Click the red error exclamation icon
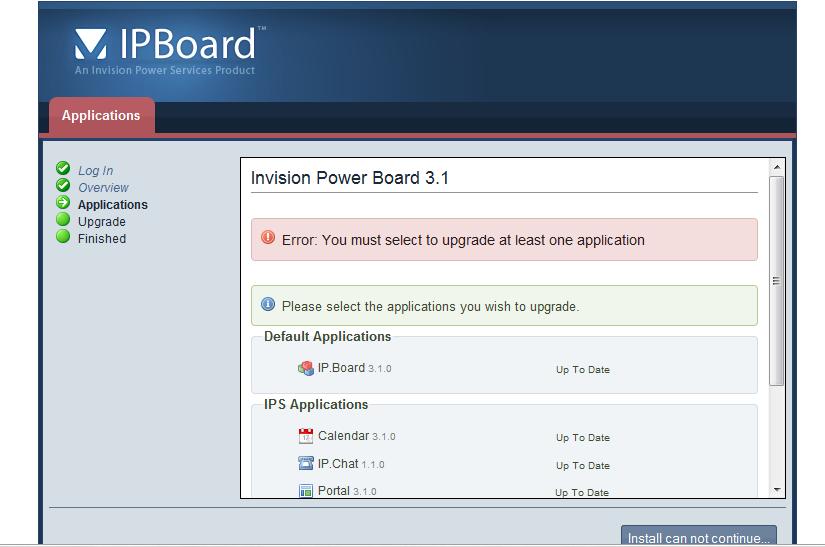 click(268, 238)
